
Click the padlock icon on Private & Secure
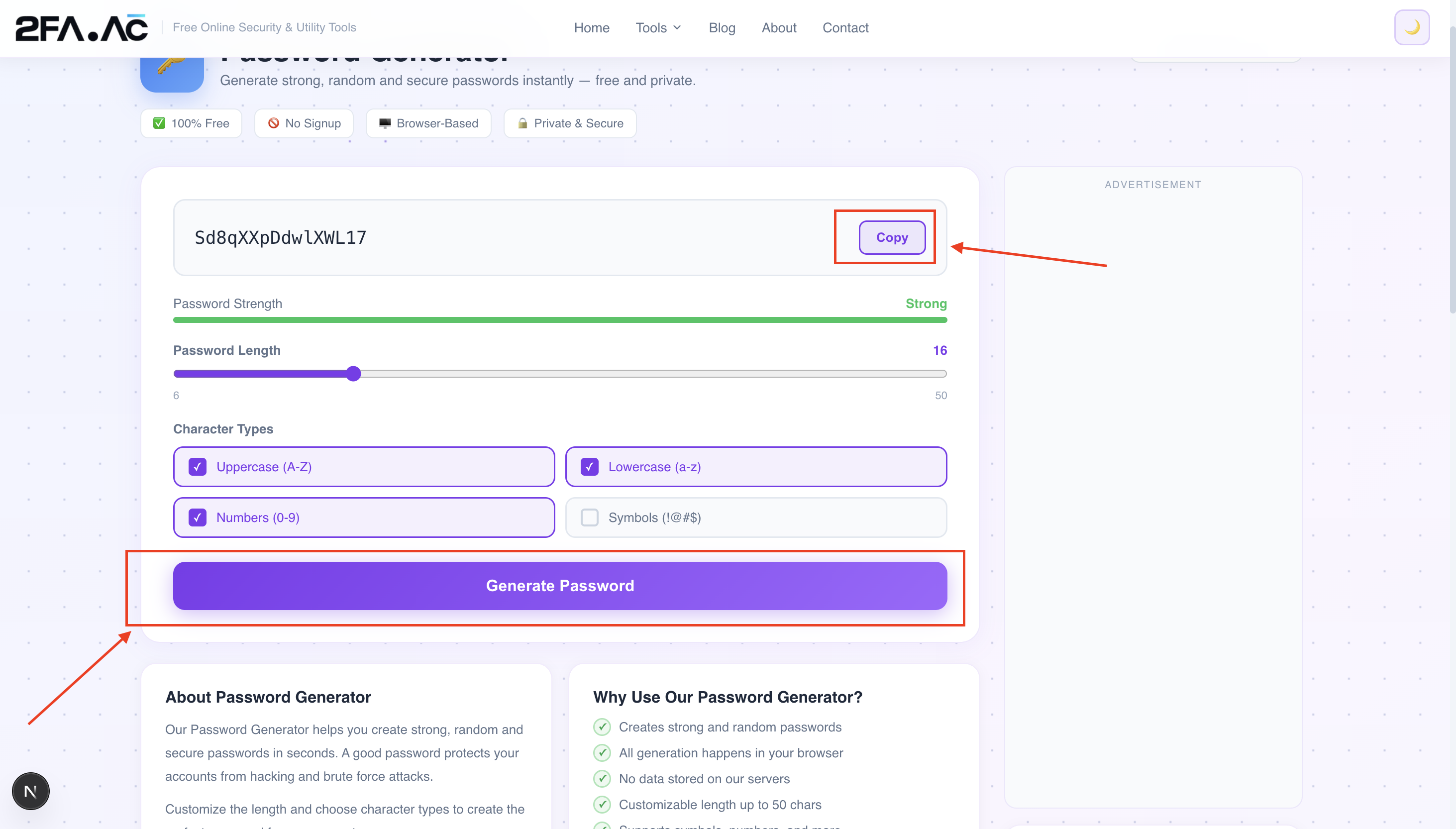point(522,123)
